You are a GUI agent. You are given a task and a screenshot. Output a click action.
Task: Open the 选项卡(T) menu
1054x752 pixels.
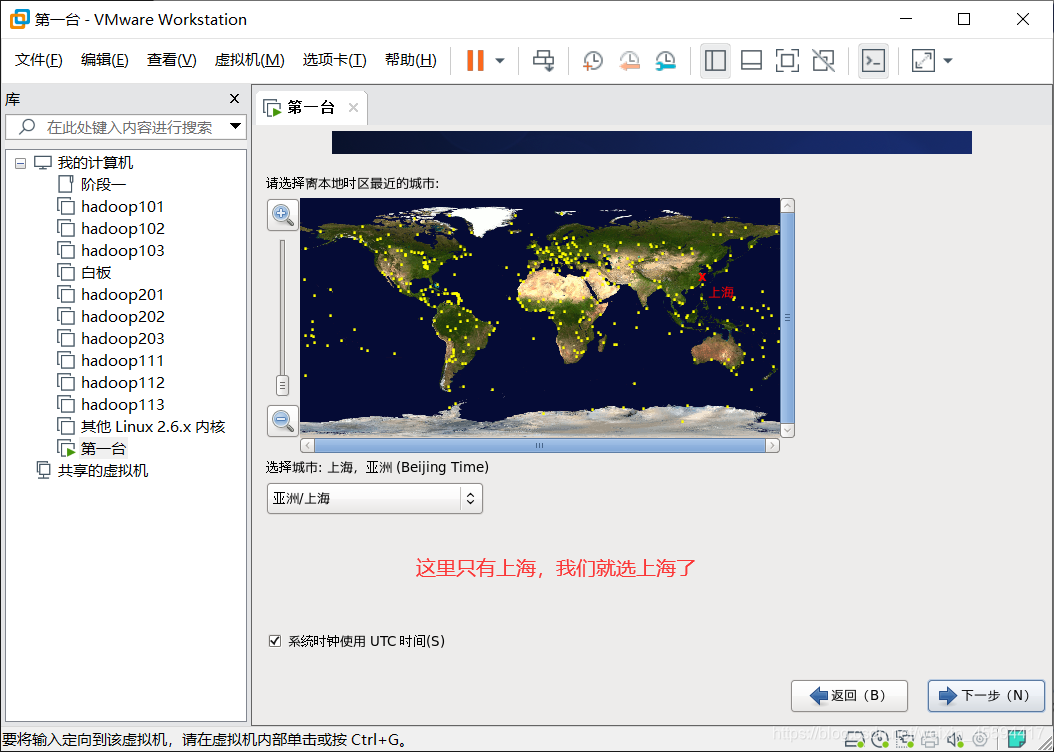click(335, 60)
